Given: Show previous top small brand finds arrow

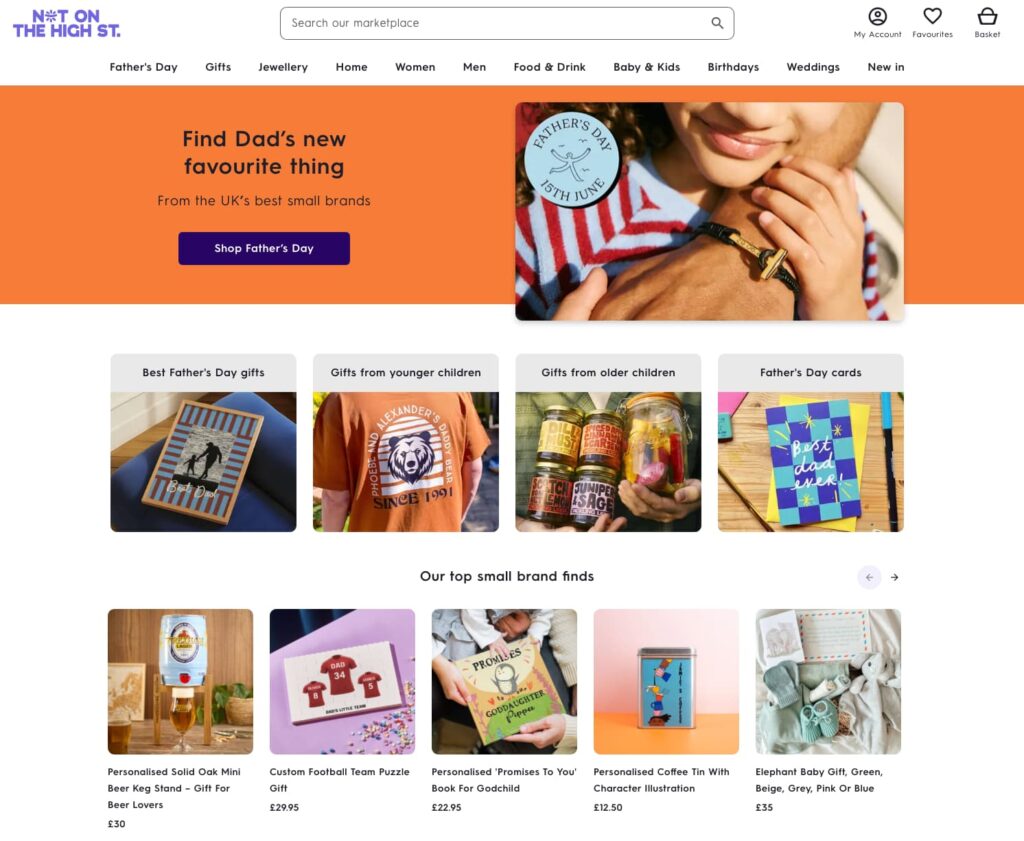Looking at the screenshot, I should pos(869,577).
